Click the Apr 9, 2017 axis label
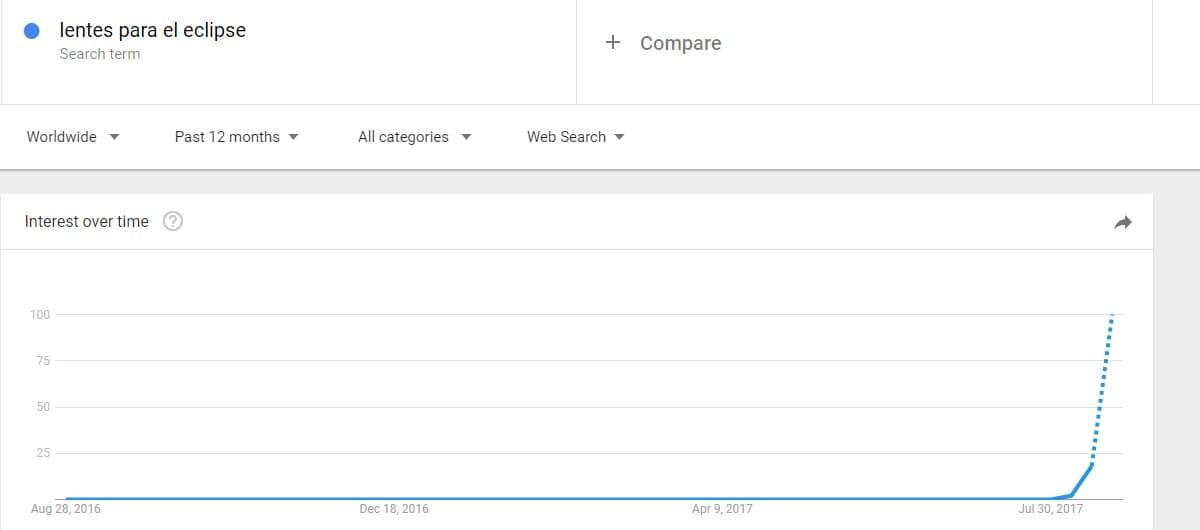This screenshot has height=530, width=1200. (722, 509)
